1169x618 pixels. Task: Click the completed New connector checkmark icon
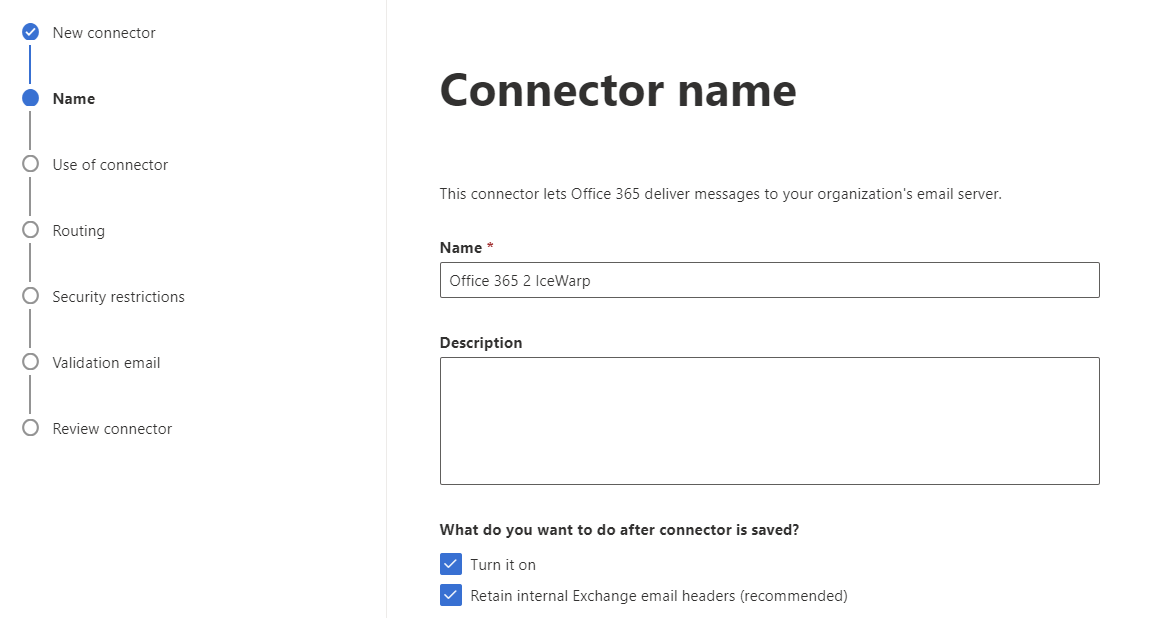31,32
